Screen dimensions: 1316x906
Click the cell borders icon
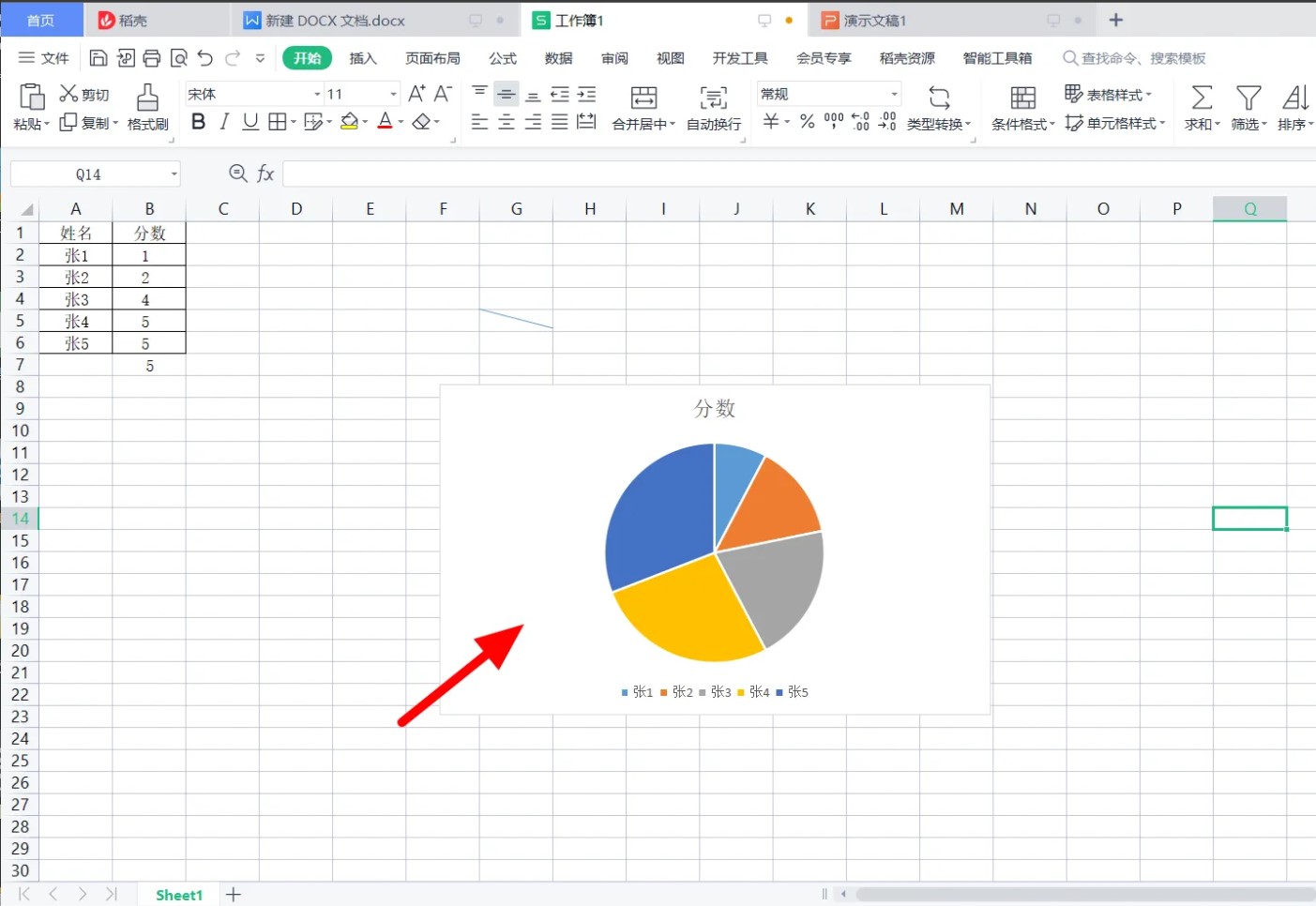pyautogui.click(x=278, y=122)
